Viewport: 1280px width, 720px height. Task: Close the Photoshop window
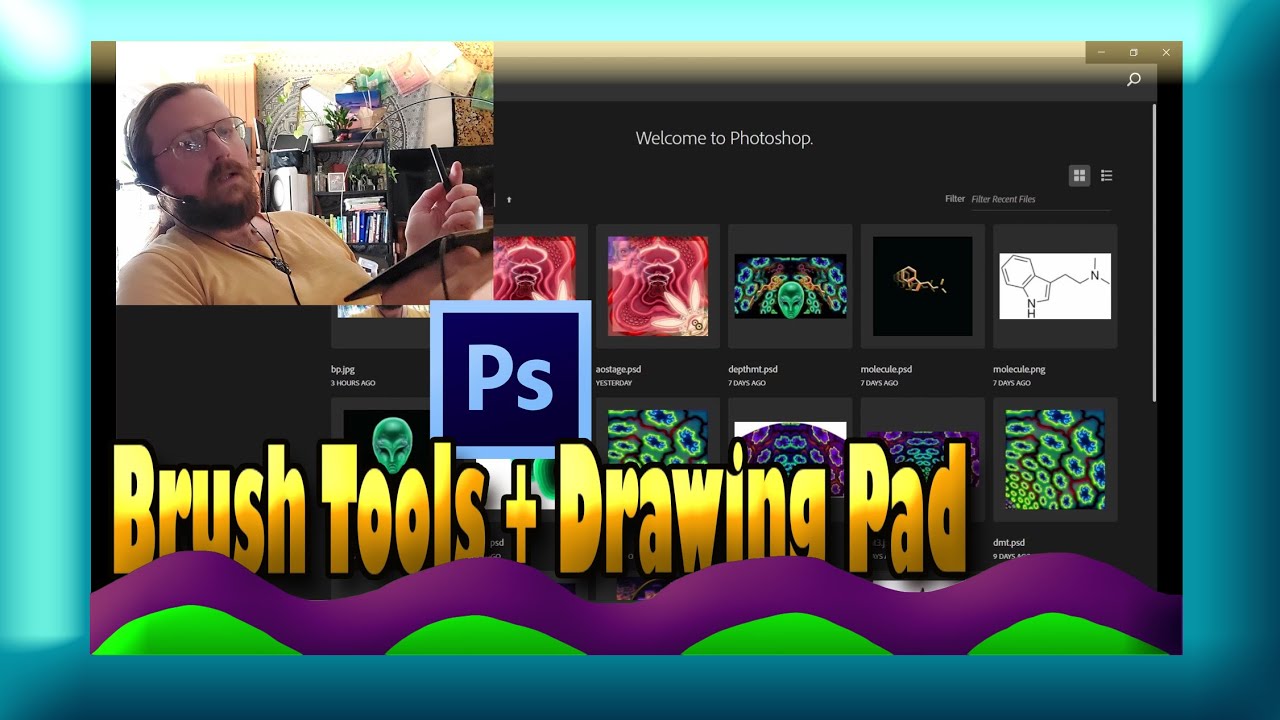1166,52
